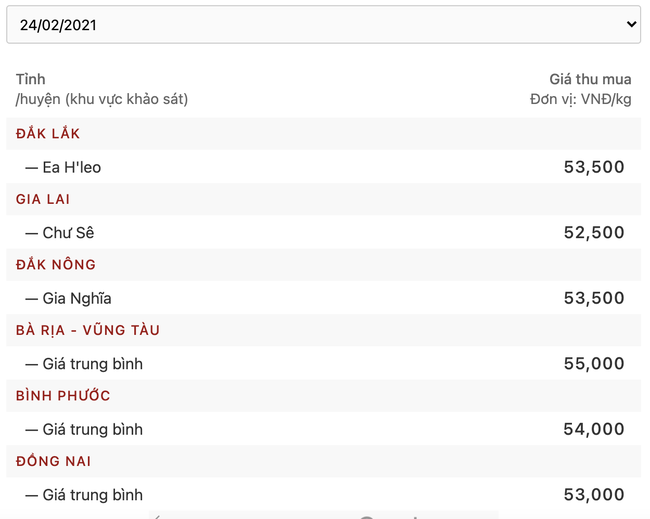Image resolution: width=650 pixels, height=519 pixels.
Task: Click the 55,000 price value
Action: 594,364
